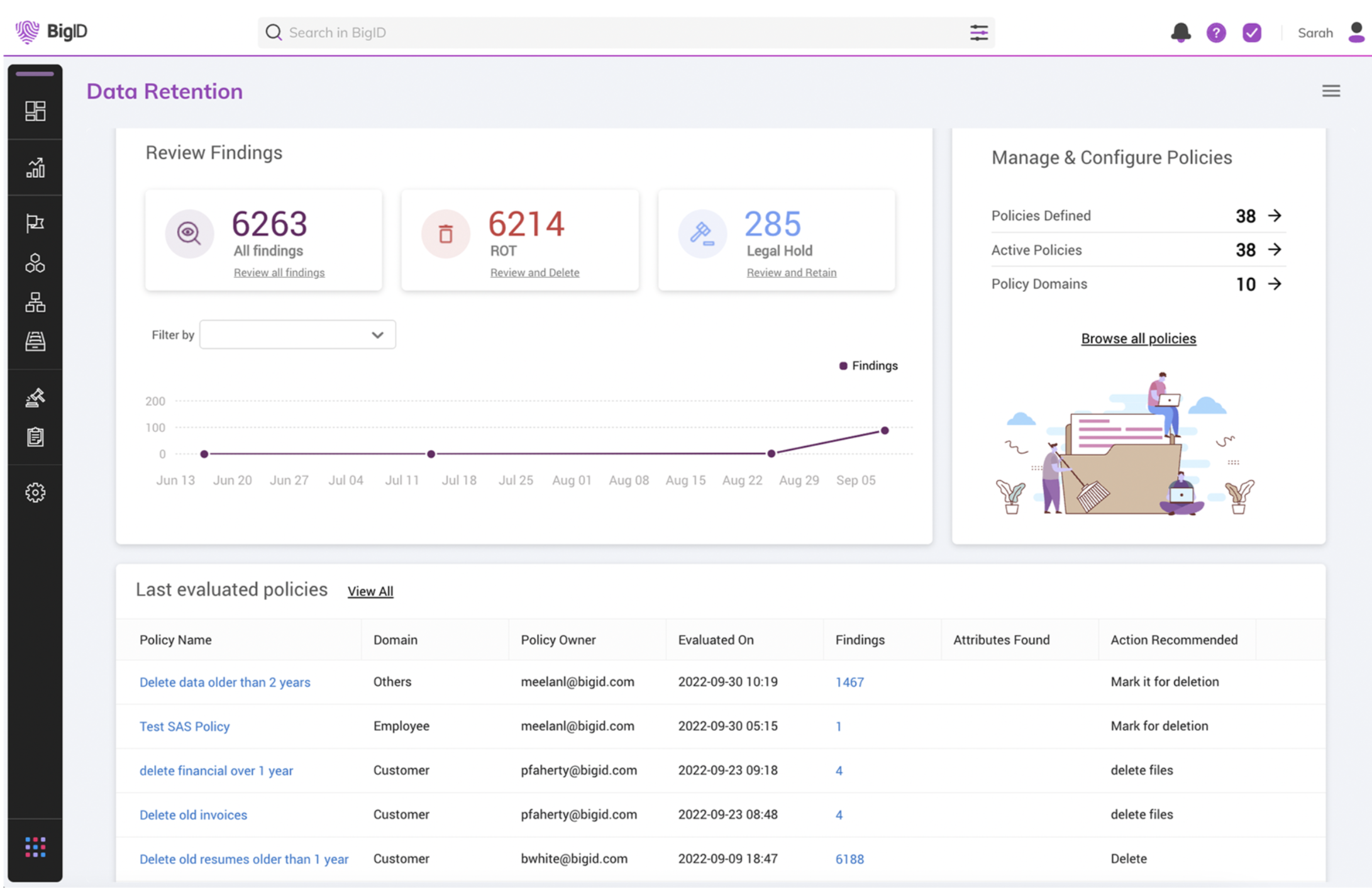The width and height of the screenshot is (1372, 888).
Task: Collapse sidebar using top handle bar
Action: click(x=35, y=74)
